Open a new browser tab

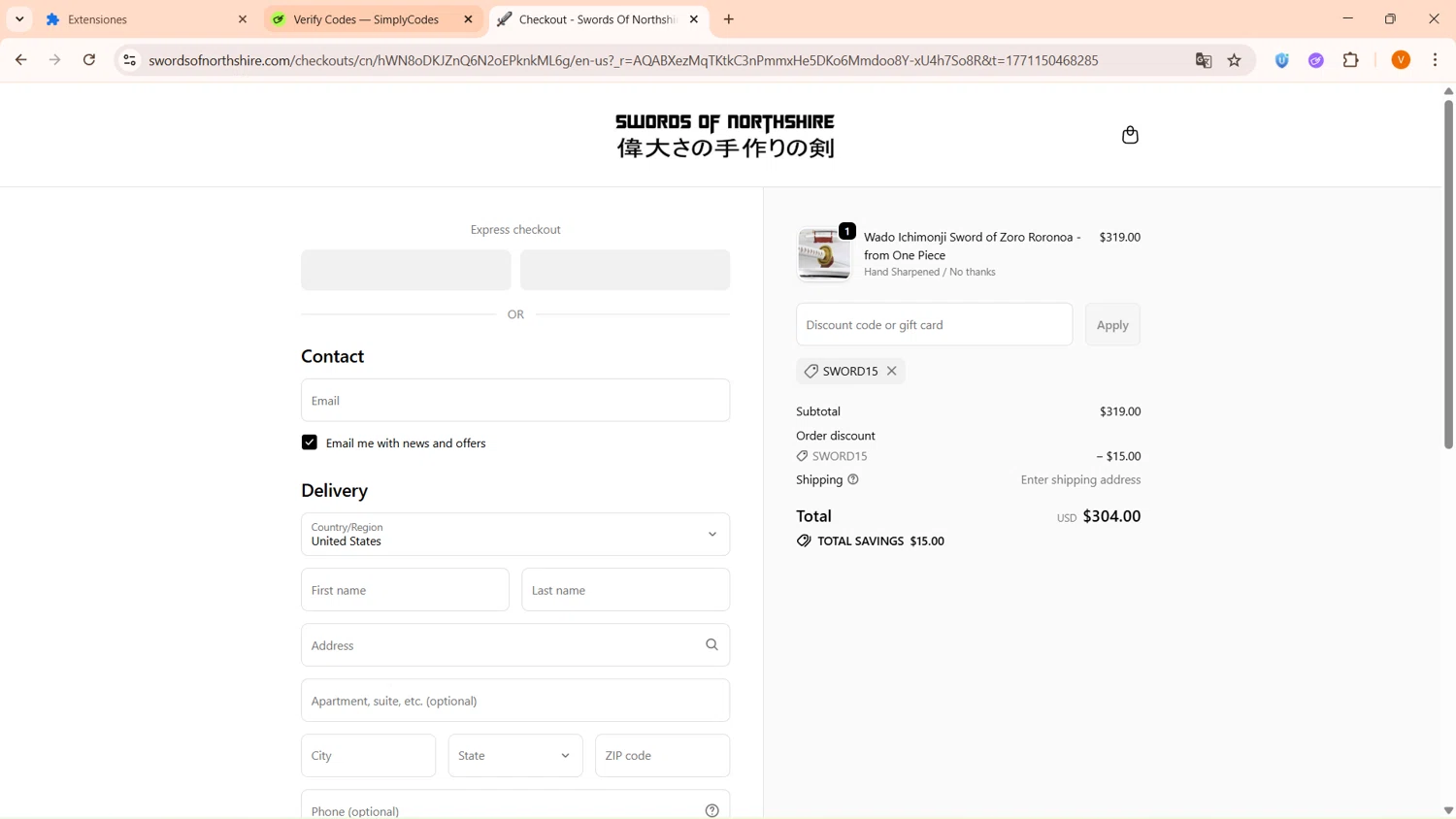[729, 19]
